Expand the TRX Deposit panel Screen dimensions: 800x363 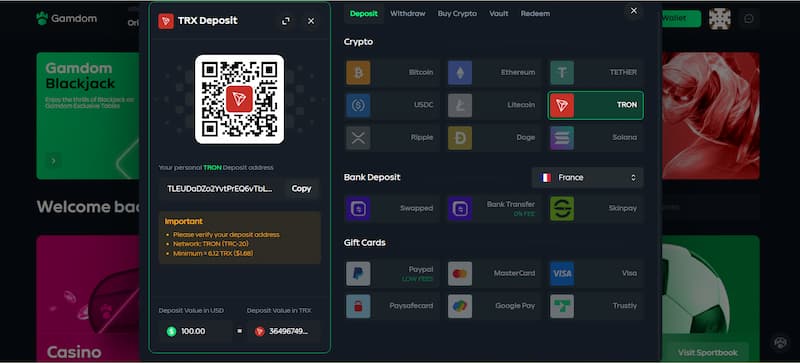pyautogui.click(x=286, y=21)
